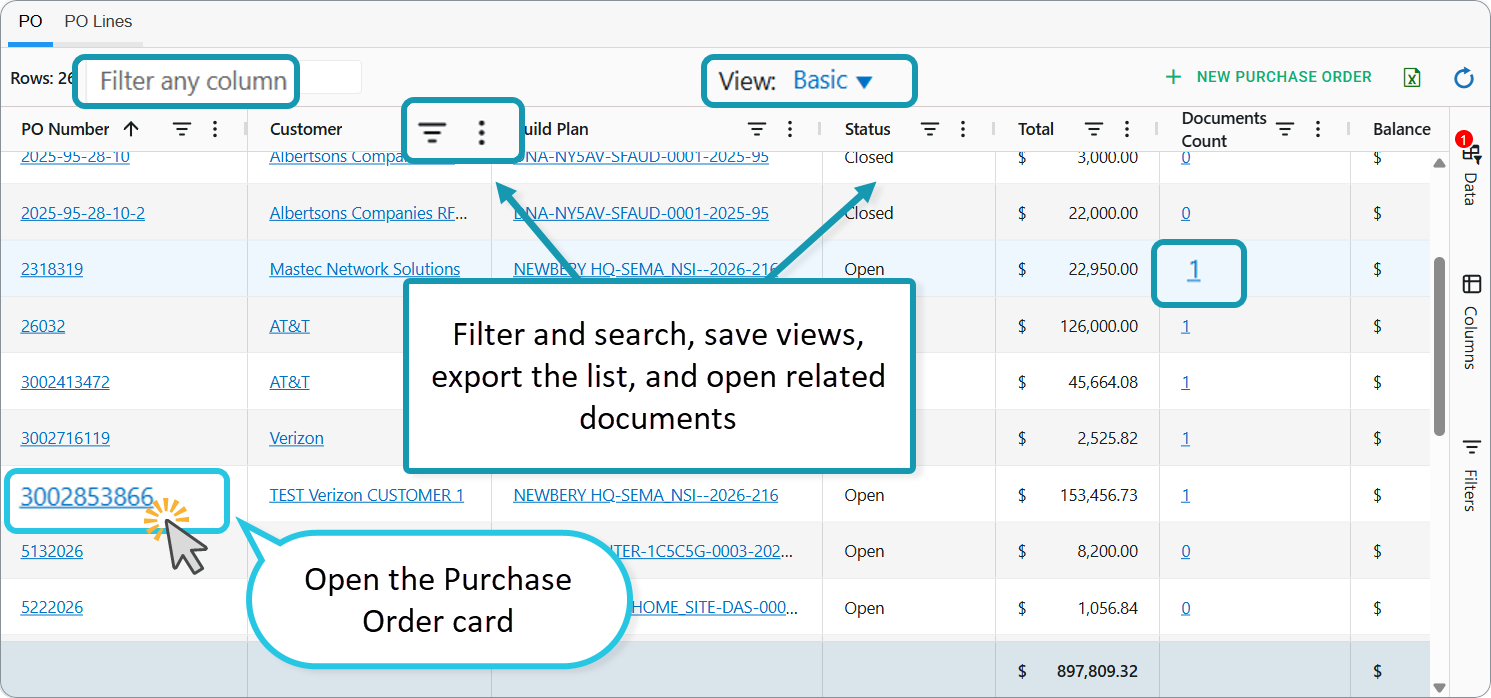Viewport: 1491px width, 698px height.
Task: Select Closed status for PO 2025-95-28-10-2
Action: (x=869, y=213)
